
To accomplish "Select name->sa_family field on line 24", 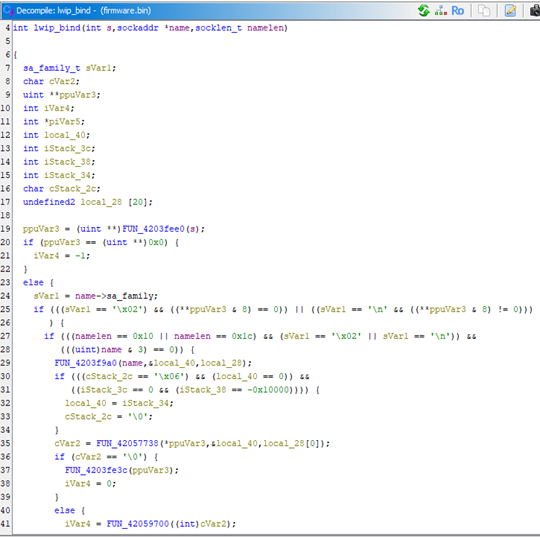I will coord(115,296).
